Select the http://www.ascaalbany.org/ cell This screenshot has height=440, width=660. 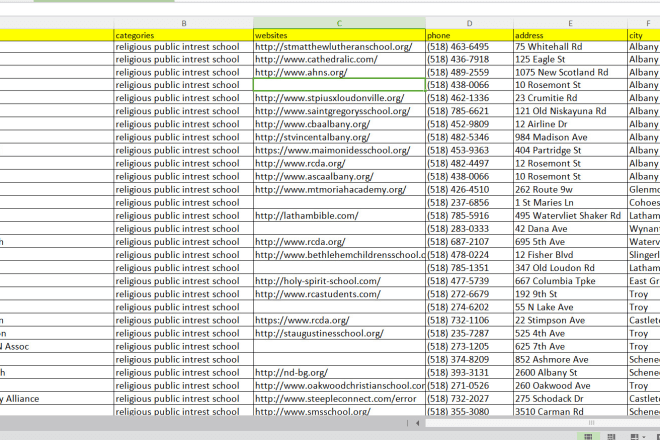[339, 176]
